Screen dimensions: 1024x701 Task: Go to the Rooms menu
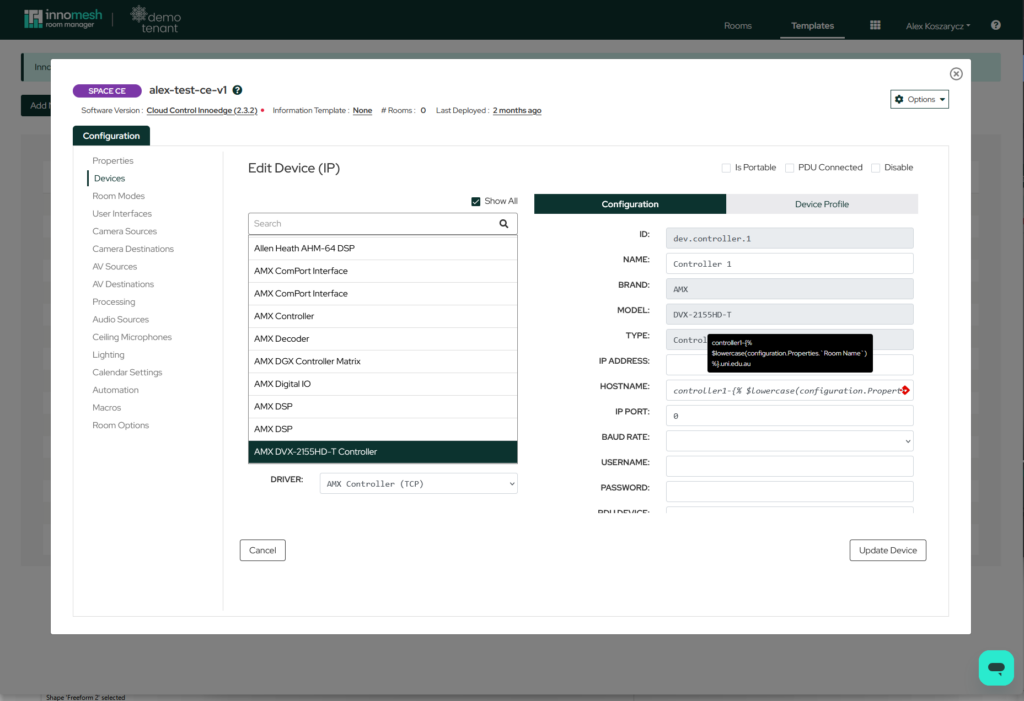[x=738, y=26]
